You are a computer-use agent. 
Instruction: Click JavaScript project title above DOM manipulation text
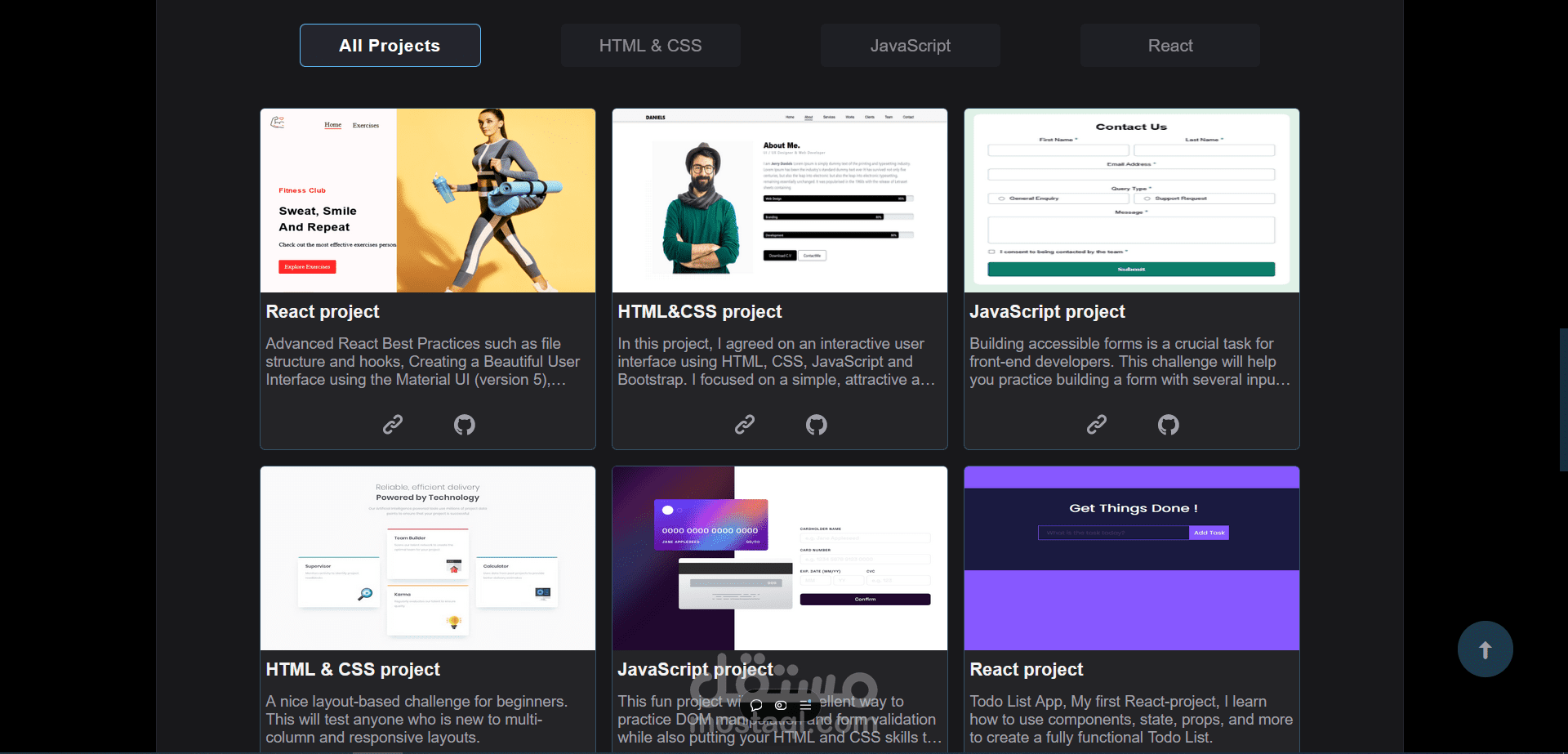[695, 670]
